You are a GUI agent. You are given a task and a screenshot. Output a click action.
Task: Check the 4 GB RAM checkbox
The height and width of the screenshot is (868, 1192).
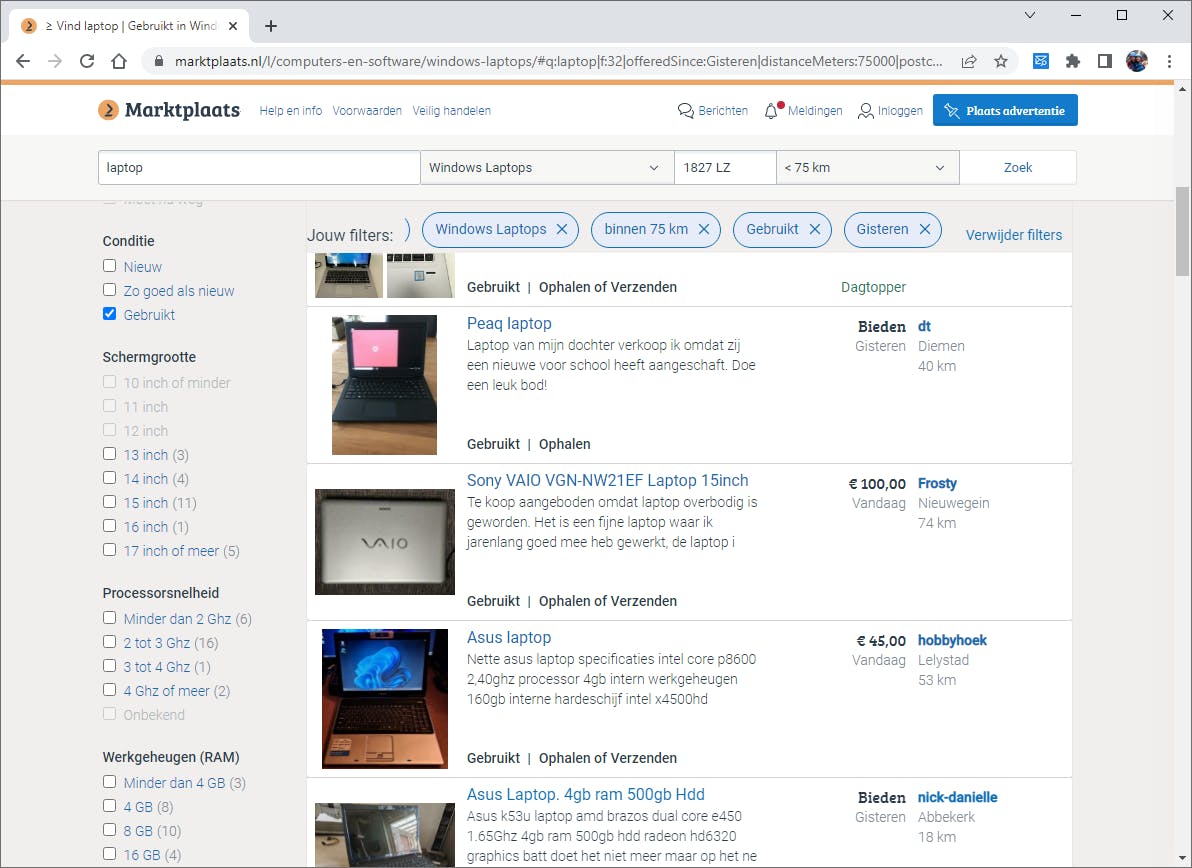[109, 806]
